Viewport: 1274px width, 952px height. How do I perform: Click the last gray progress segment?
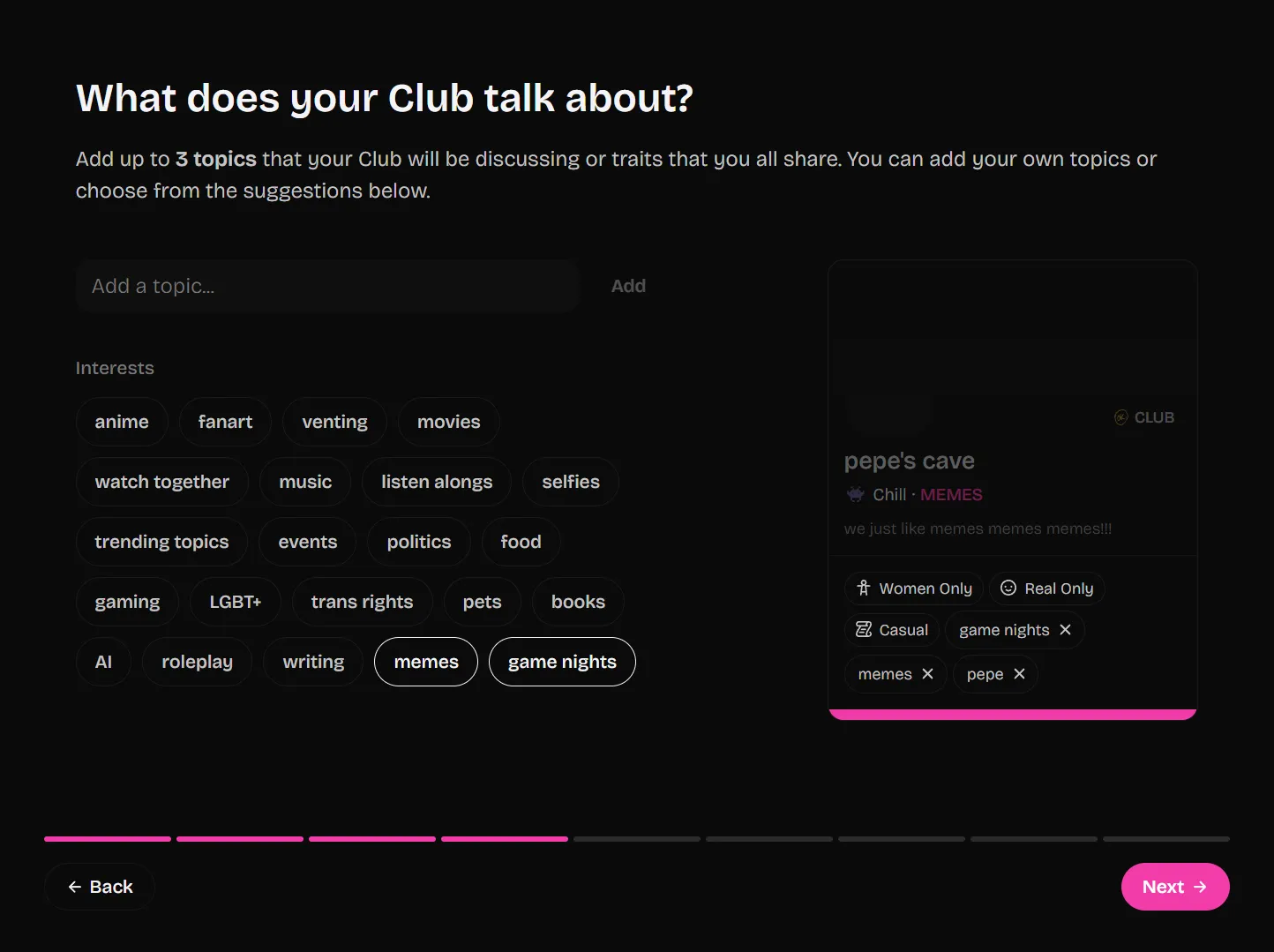pos(1166,839)
